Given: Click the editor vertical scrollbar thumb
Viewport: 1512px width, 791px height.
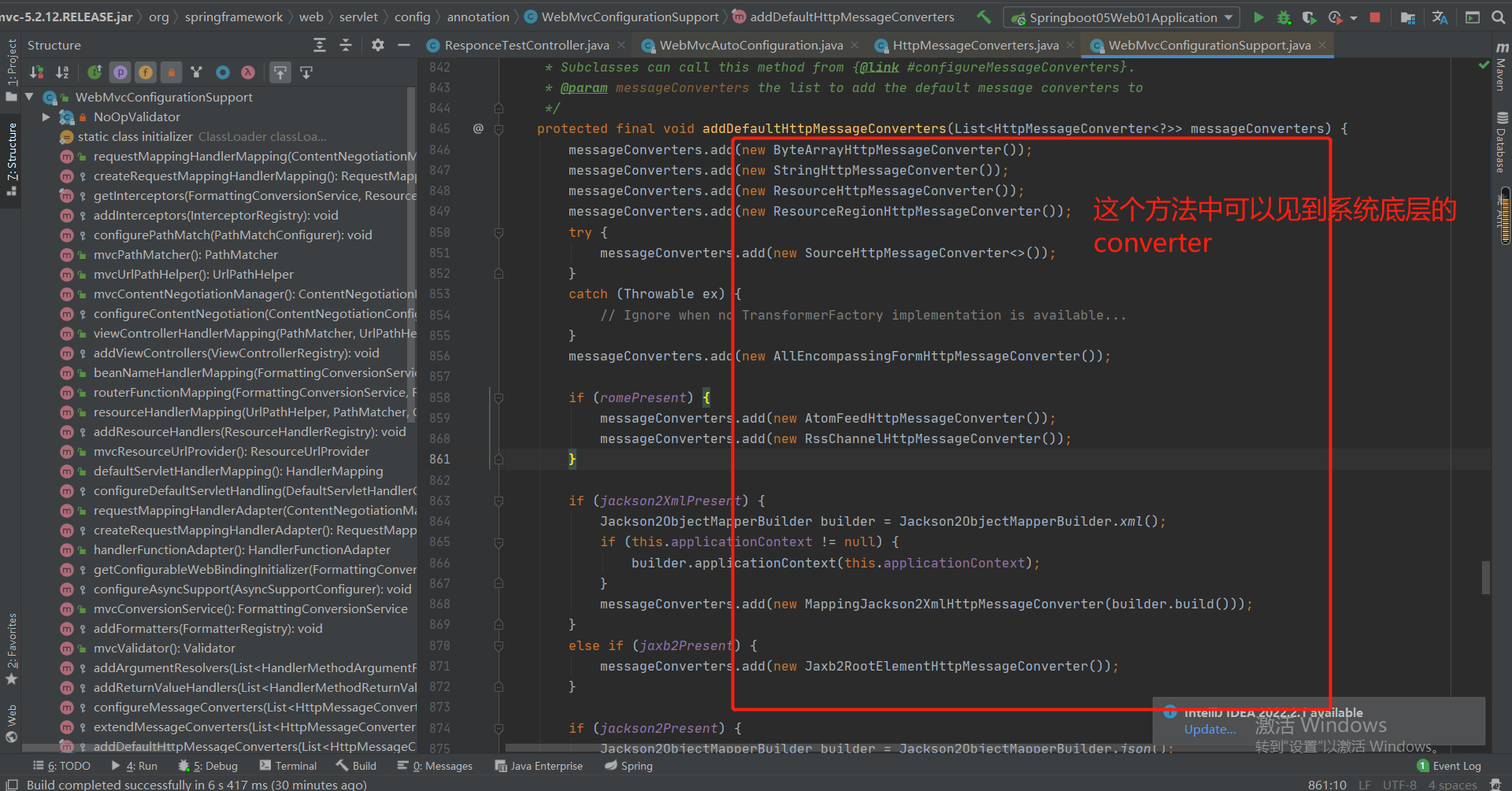Looking at the screenshot, I should click(1485, 577).
